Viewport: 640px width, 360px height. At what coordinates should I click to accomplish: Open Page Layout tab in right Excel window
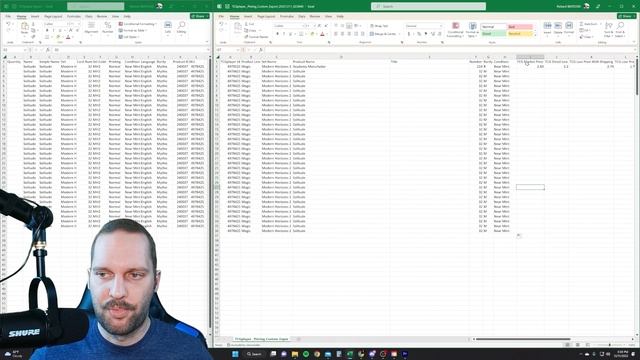266,16
